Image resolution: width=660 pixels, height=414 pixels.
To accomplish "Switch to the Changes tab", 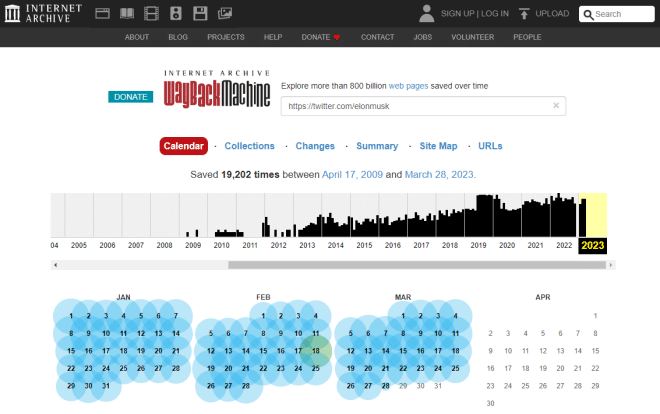I will (315, 146).
